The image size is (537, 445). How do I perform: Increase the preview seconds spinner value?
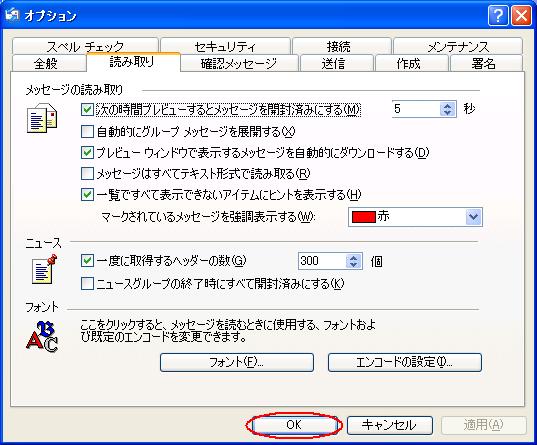click(447, 106)
